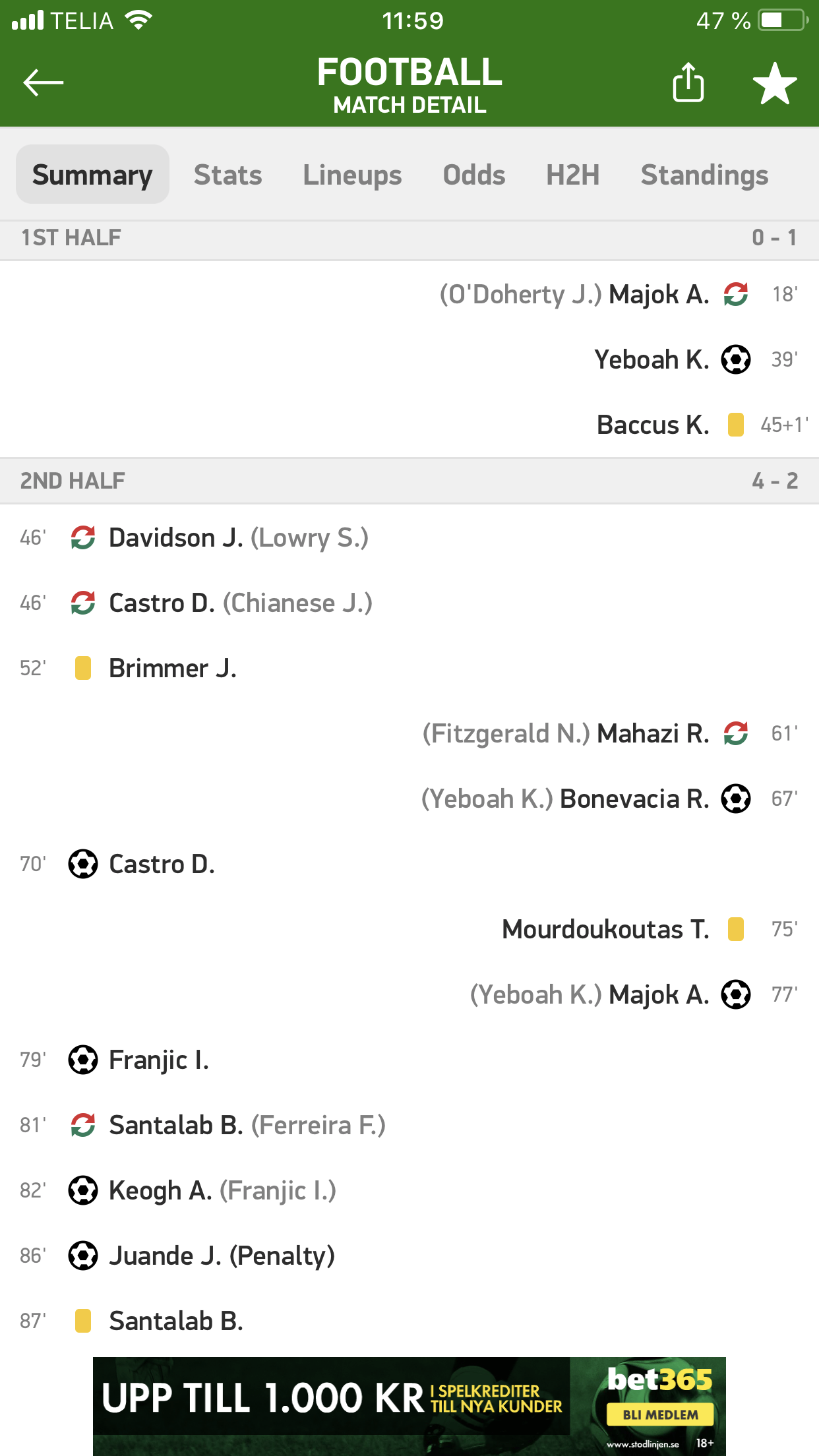Select the Summary tab

(x=92, y=175)
